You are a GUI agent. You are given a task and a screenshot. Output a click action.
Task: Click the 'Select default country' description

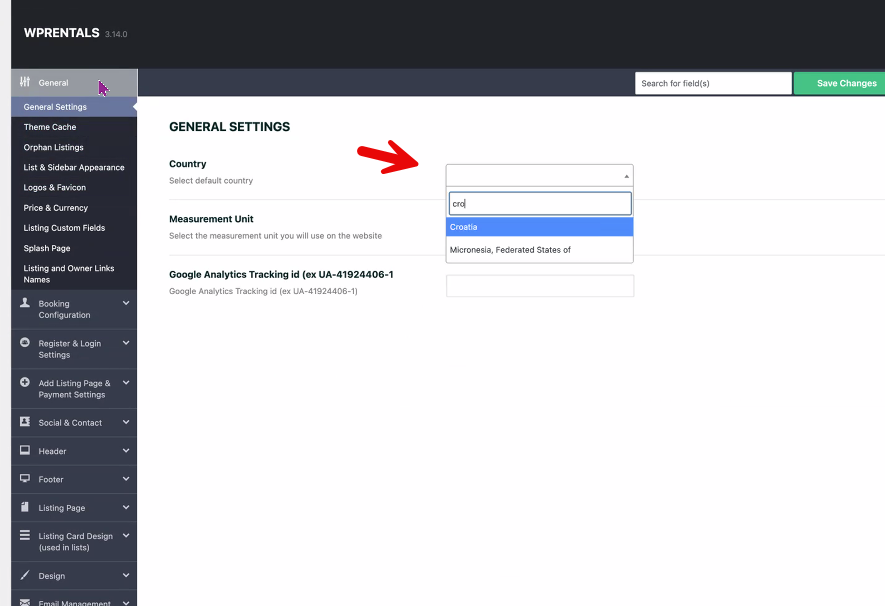pos(211,181)
